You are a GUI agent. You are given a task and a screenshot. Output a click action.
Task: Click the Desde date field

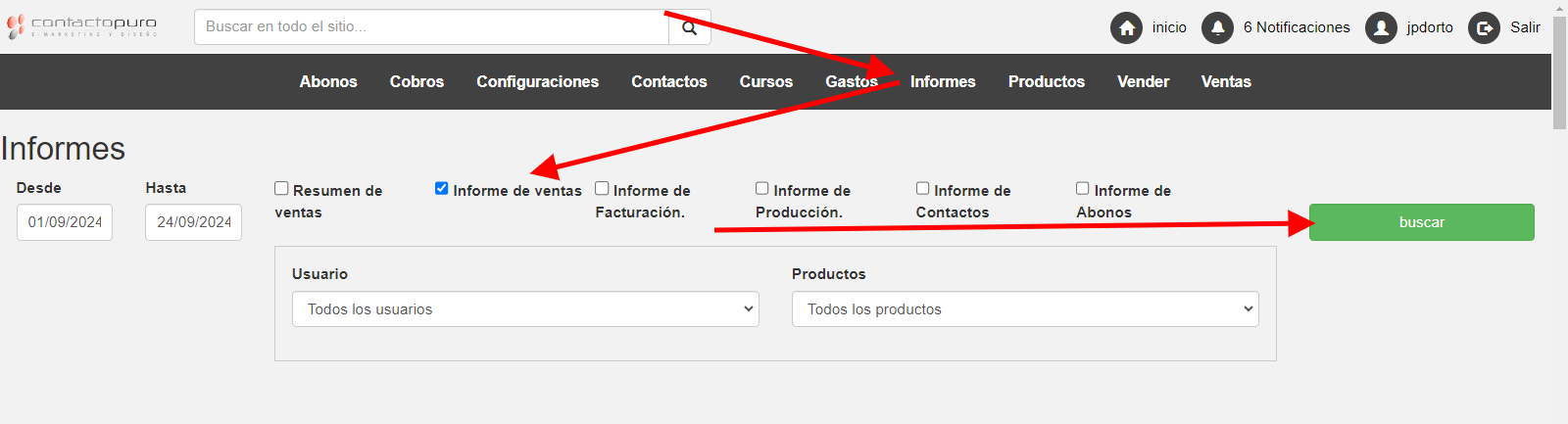coord(65,222)
